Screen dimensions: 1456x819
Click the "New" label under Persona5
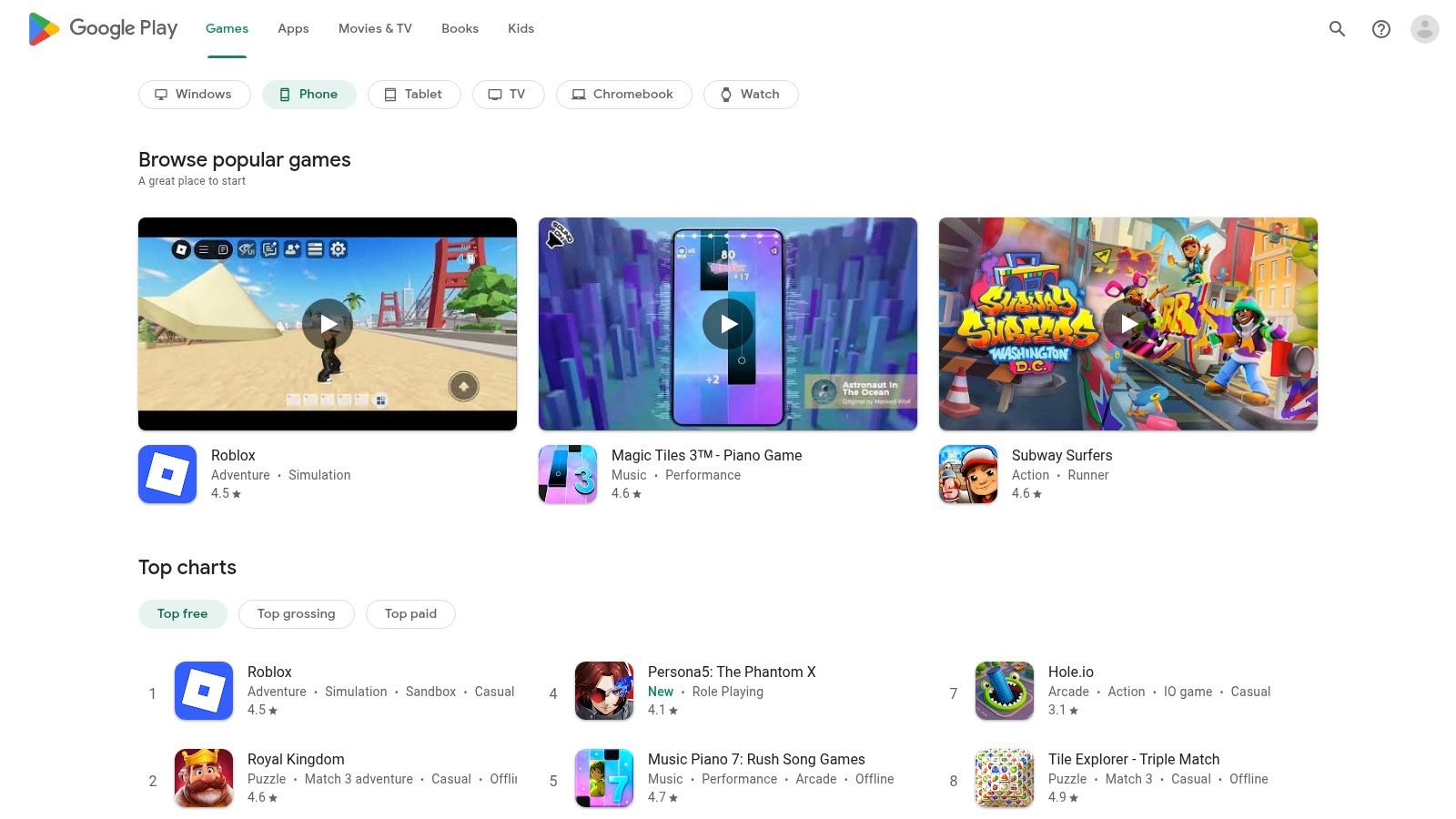coord(661,692)
